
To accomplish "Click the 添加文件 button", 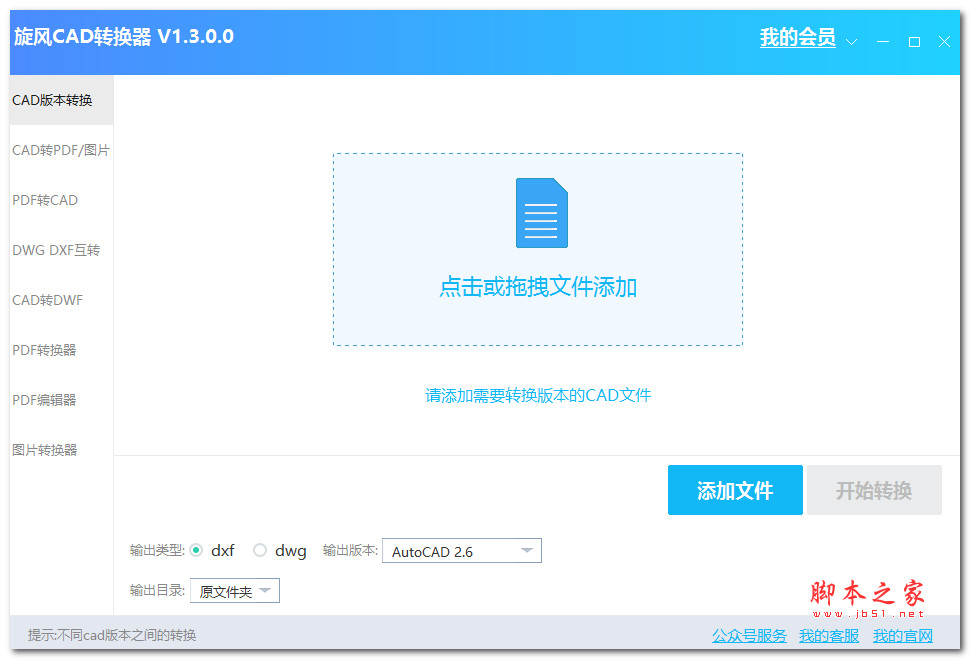I will pyautogui.click(x=735, y=490).
